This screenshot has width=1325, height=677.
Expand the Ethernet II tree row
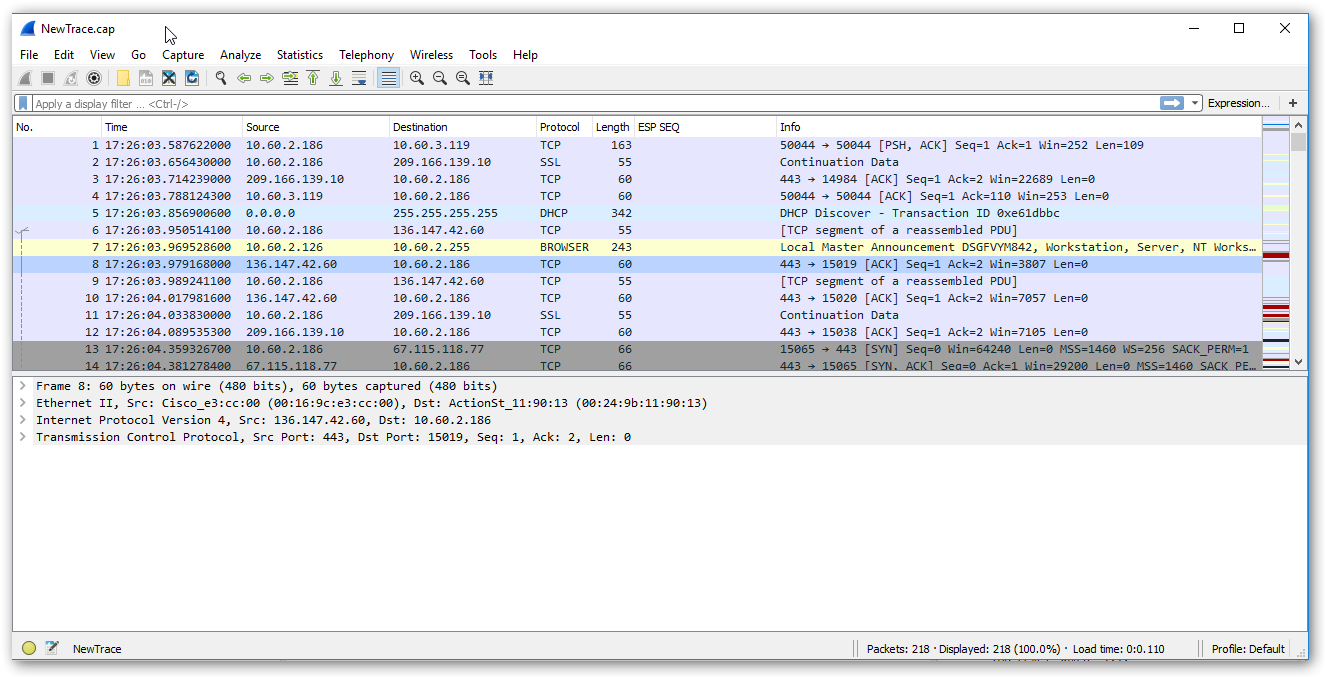coord(22,403)
